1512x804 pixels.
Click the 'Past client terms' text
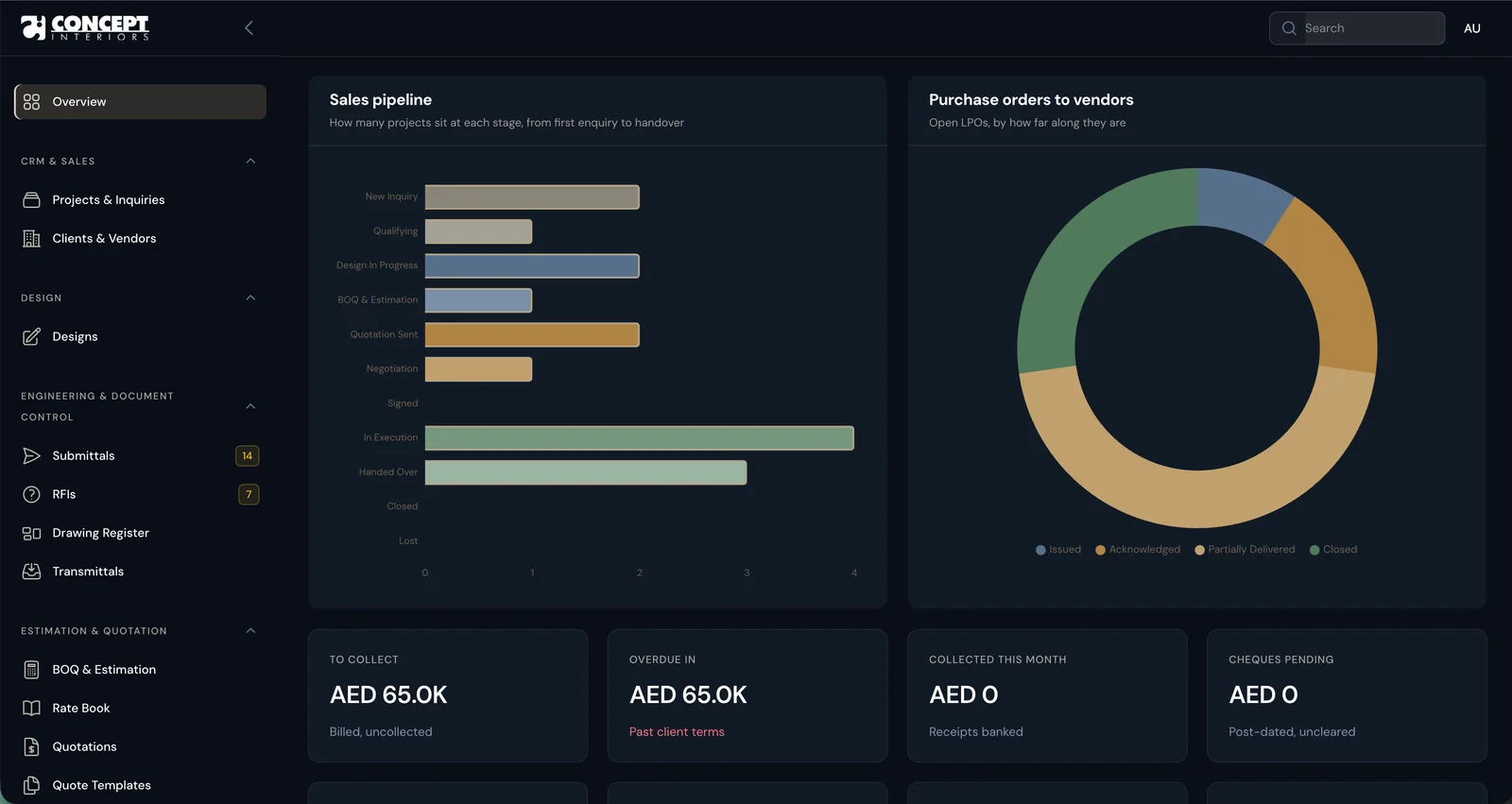click(x=677, y=732)
